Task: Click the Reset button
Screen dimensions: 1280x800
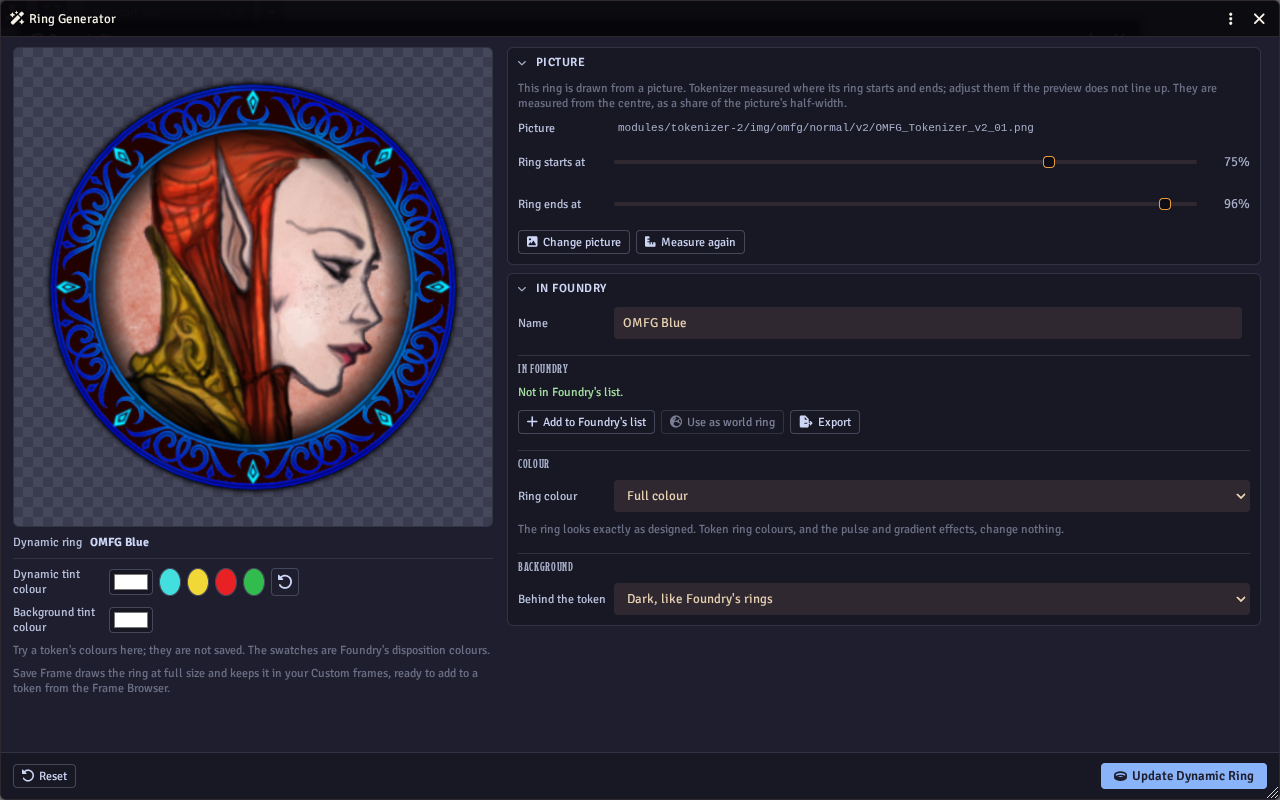Action: coord(44,776)
